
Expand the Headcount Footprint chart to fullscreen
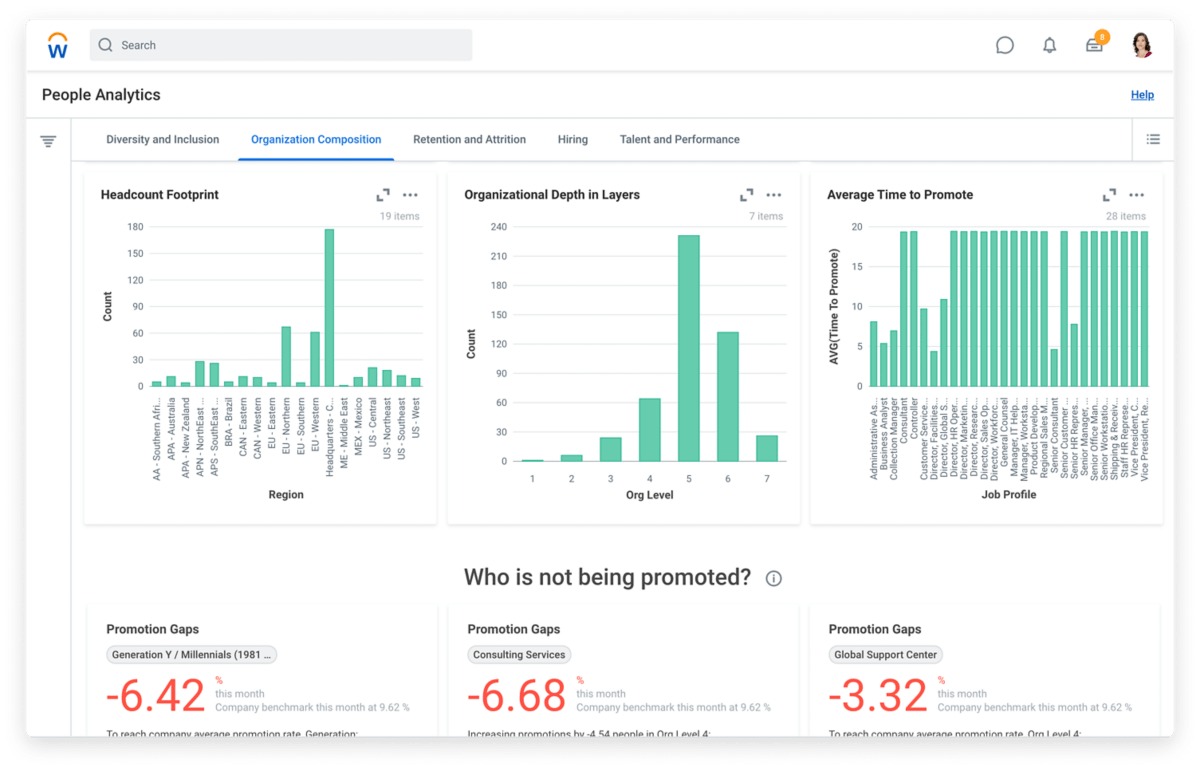tap(383, 195)
